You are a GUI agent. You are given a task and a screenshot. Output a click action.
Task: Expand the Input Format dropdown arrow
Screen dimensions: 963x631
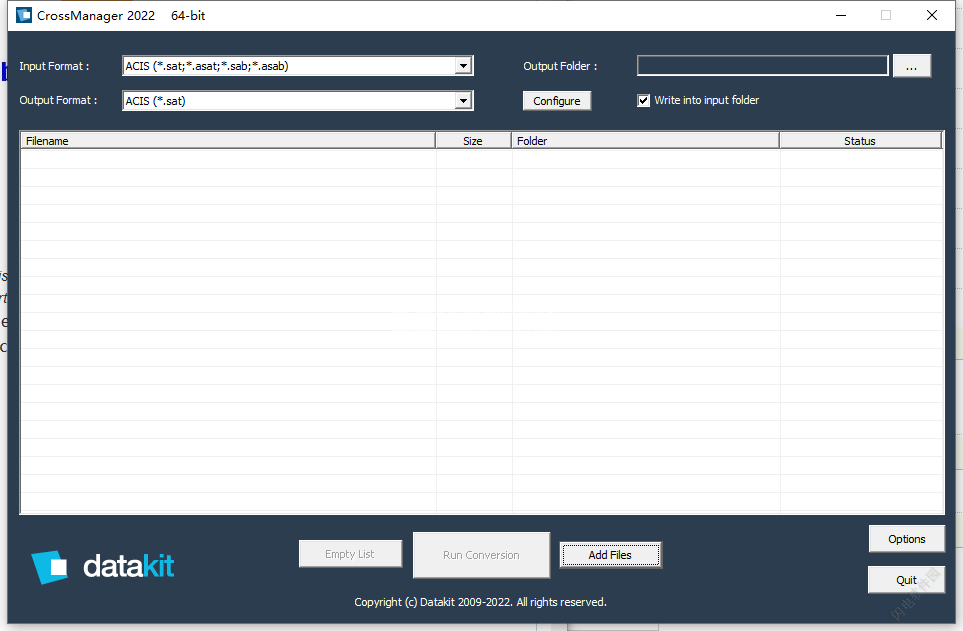tap(464, 66)
